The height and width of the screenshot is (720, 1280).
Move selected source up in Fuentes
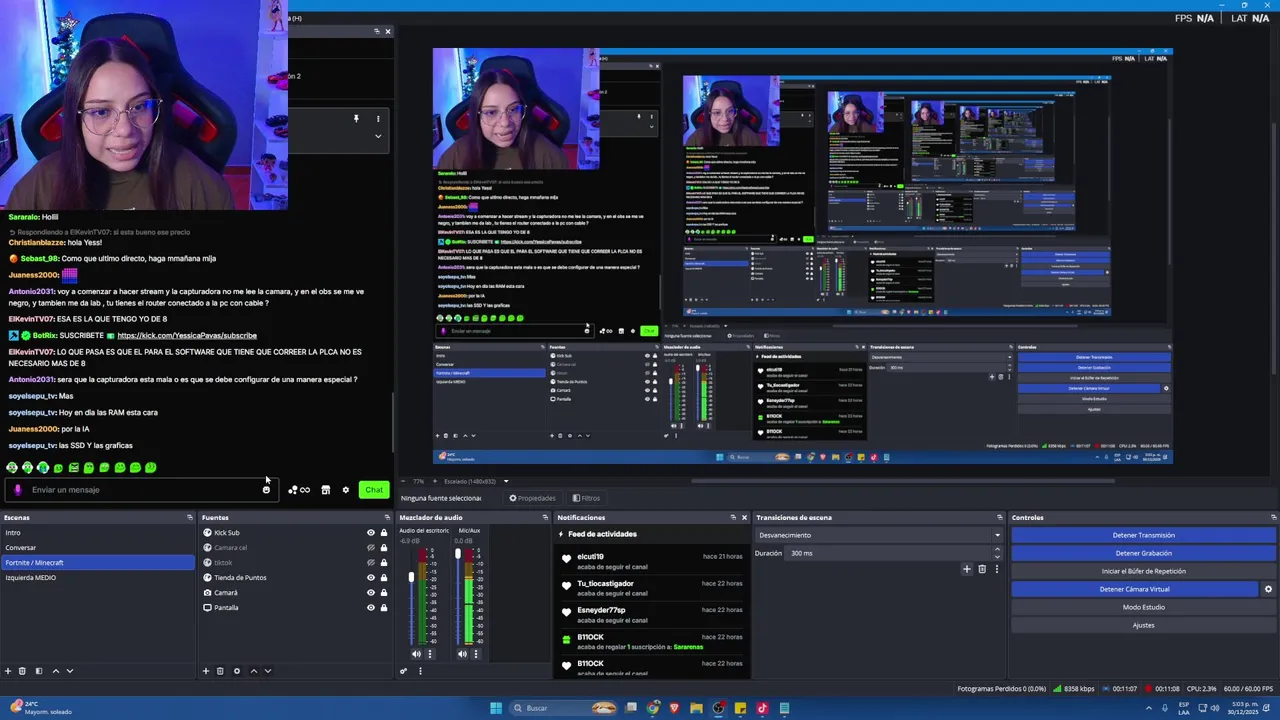[x=253, y=671]
